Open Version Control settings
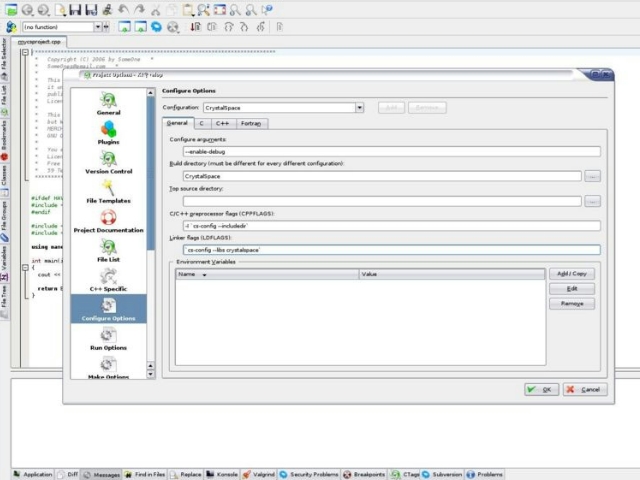640x480 pixels. (108, 162)
